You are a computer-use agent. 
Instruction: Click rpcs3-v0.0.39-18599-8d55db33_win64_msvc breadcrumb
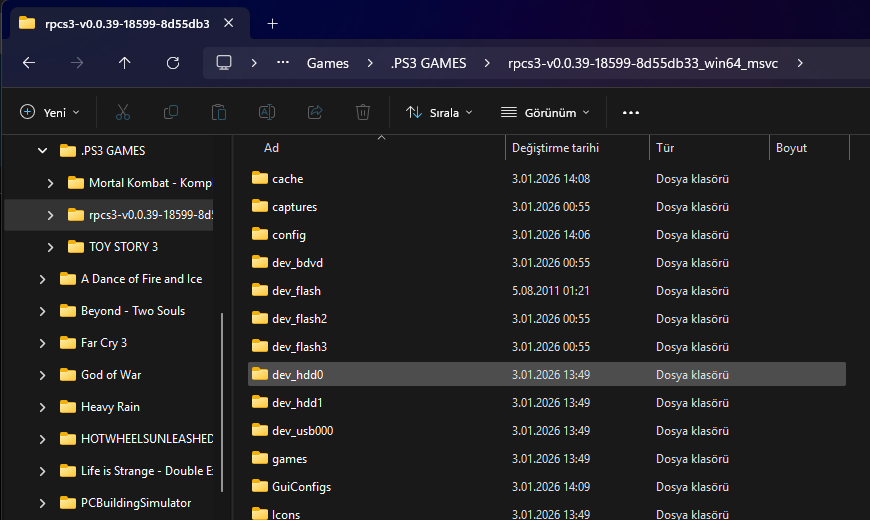pyautogui.click(x=643, y=63)
